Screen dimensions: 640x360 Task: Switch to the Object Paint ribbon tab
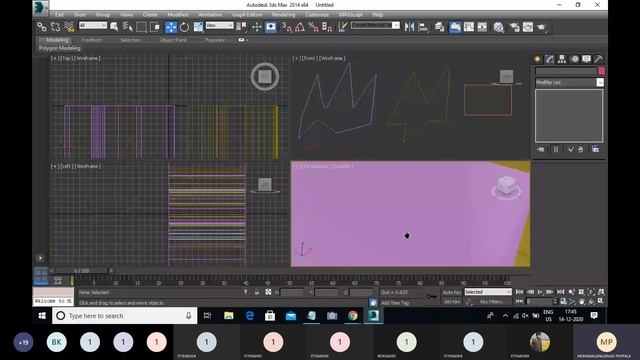click(173, 40)
